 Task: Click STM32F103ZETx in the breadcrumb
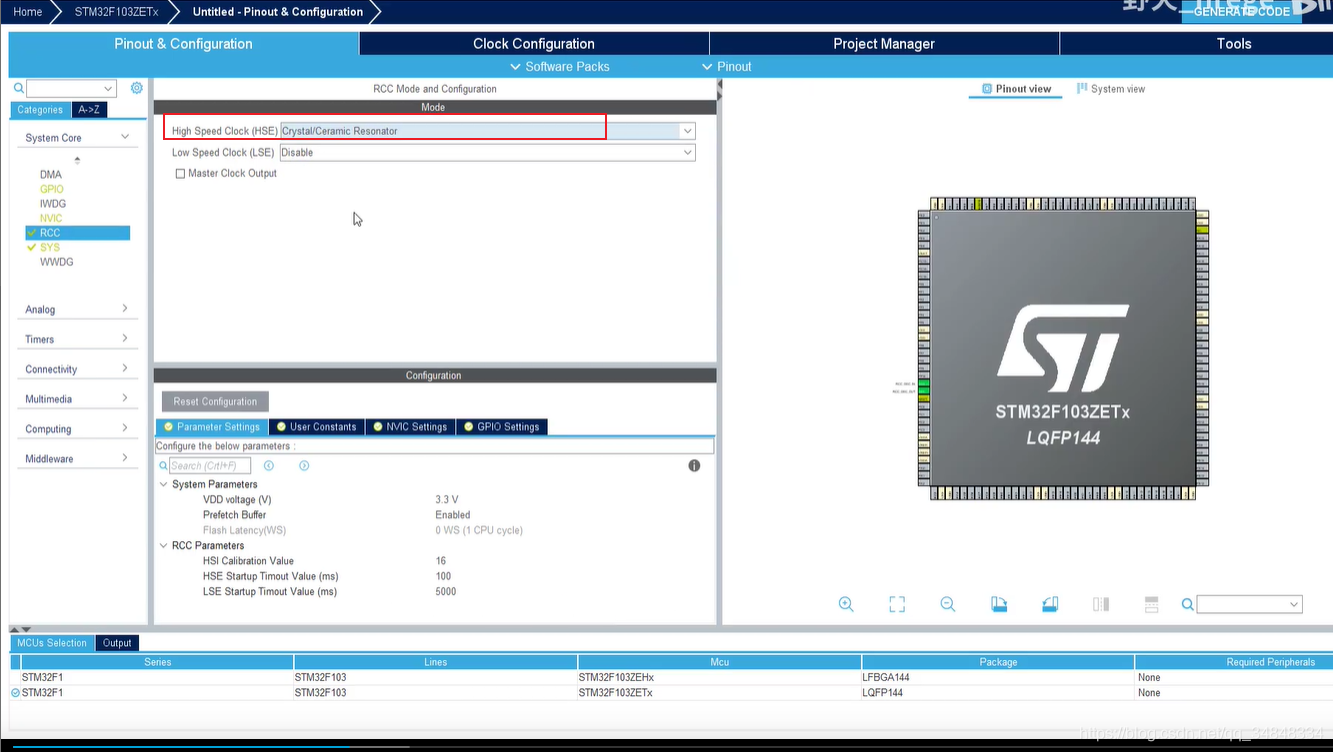116,12
